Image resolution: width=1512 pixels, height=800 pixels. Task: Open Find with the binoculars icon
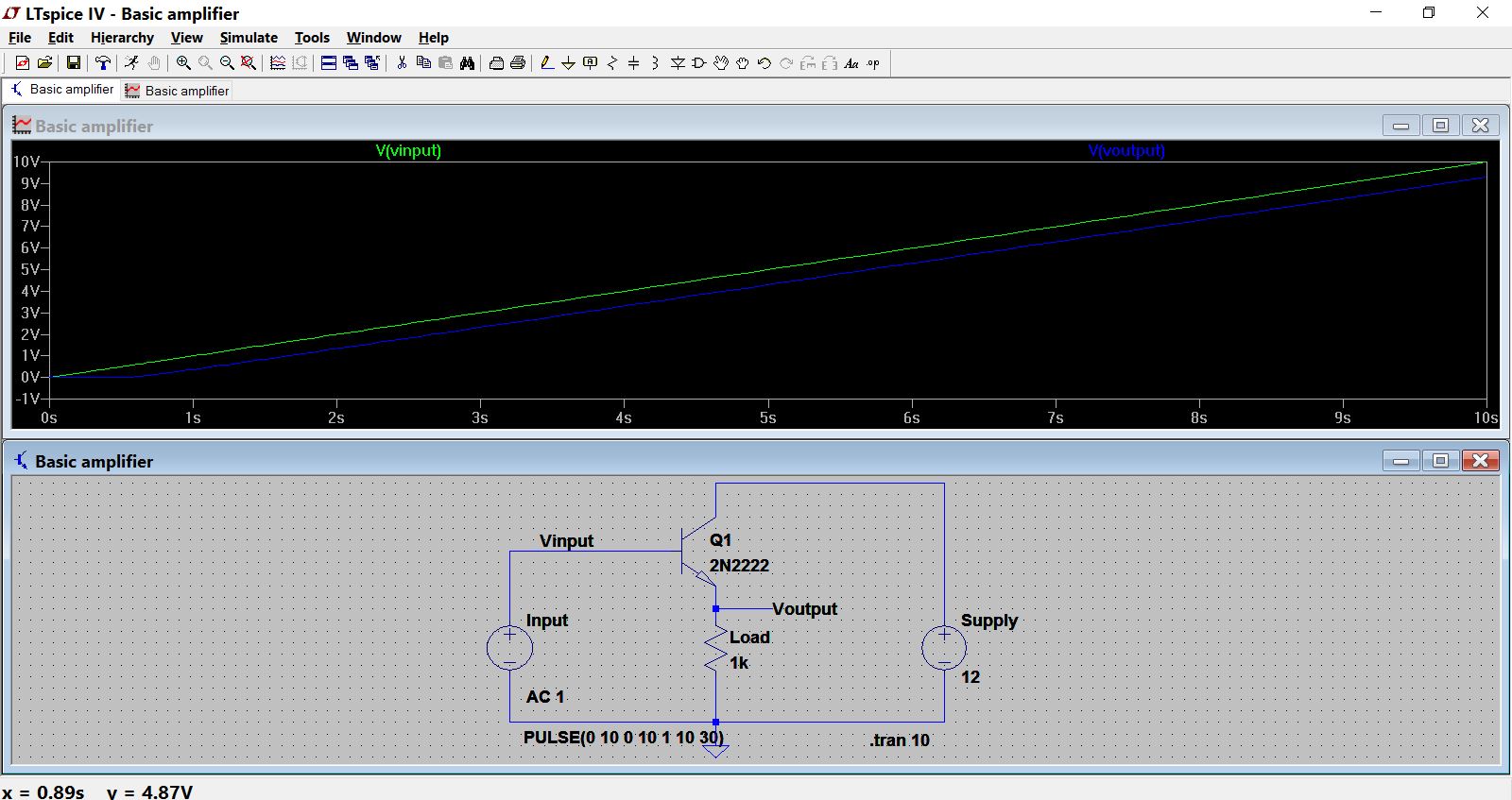467,63
